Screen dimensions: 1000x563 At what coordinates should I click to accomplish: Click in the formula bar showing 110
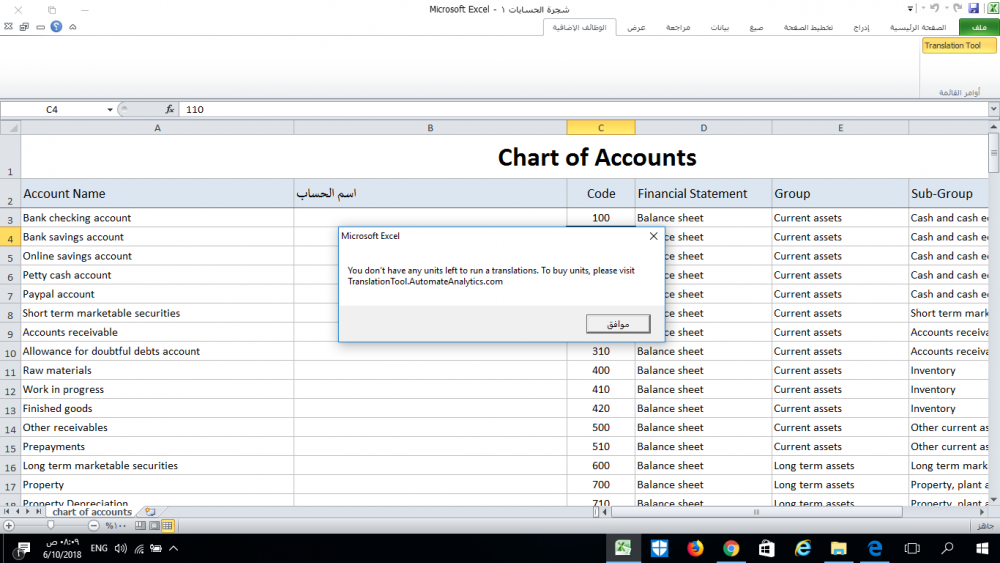click(x=584, y=110)
